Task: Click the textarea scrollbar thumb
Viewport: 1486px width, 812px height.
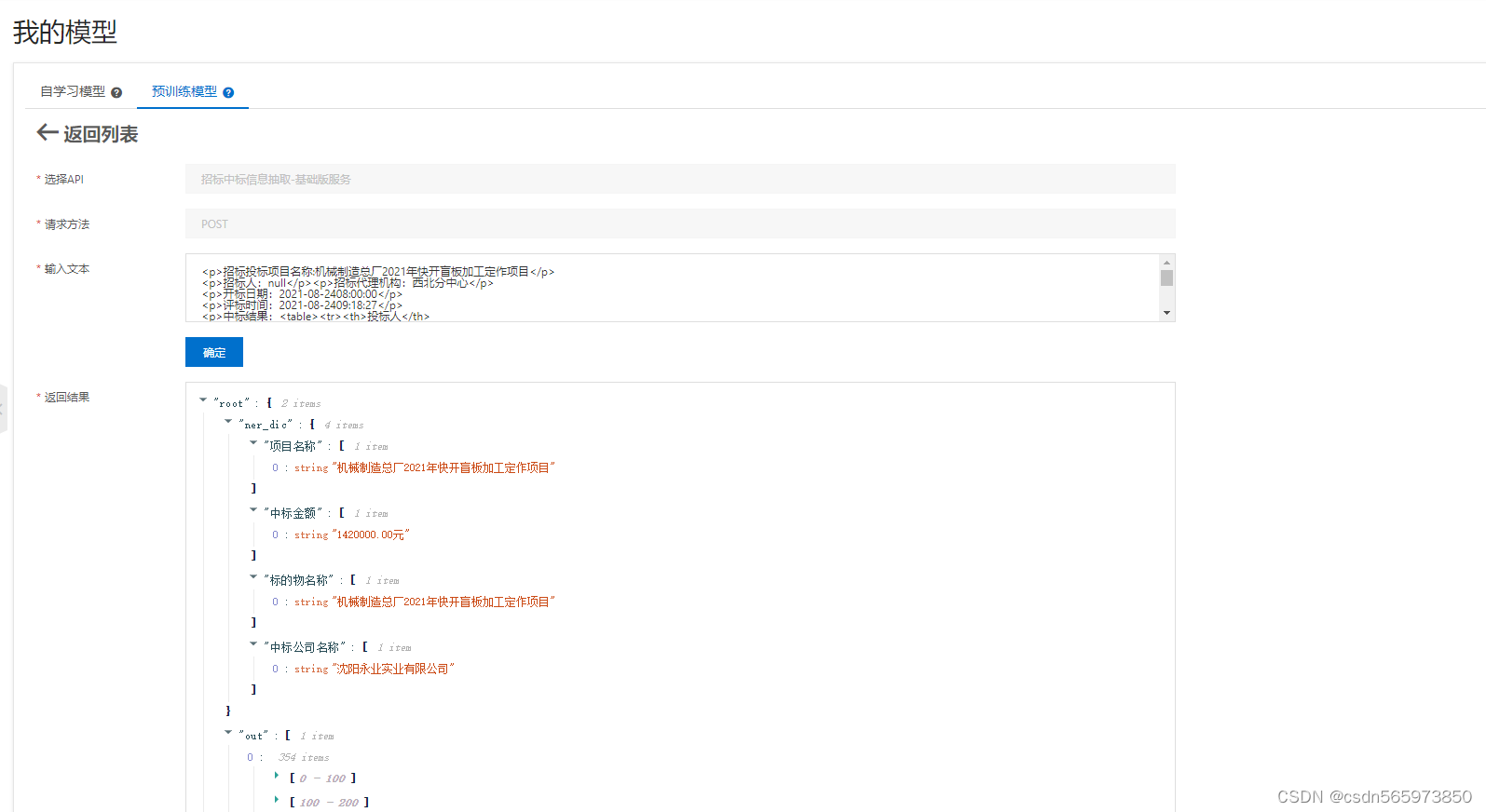Action: [x=1166, y=278]
